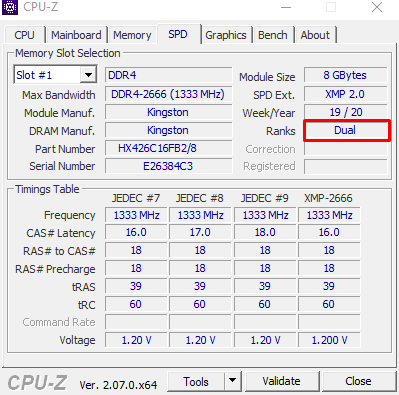Click the Tools button

(x=196, y=381)
